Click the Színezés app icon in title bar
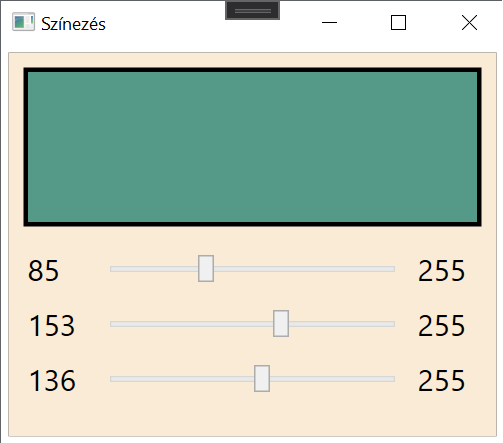This screenshot has height=443, width=503. tap(23, 22)
